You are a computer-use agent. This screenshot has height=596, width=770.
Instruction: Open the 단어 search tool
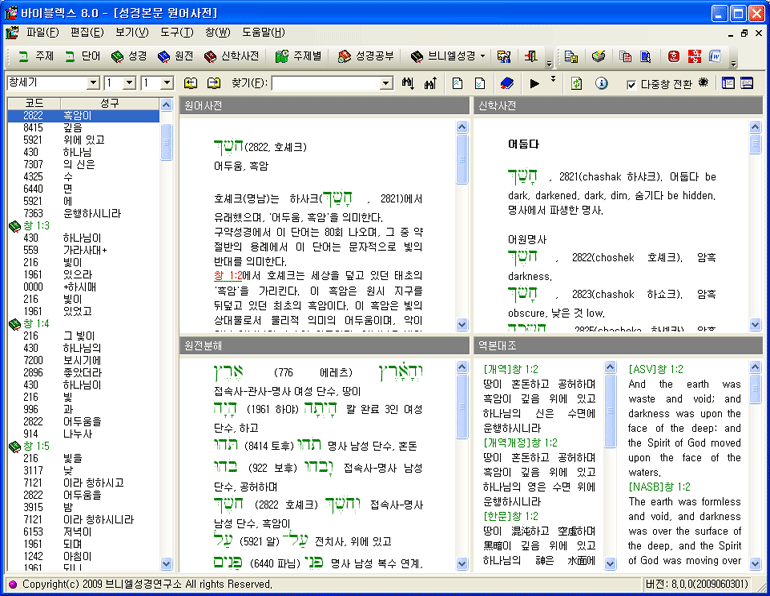[82, 56]
